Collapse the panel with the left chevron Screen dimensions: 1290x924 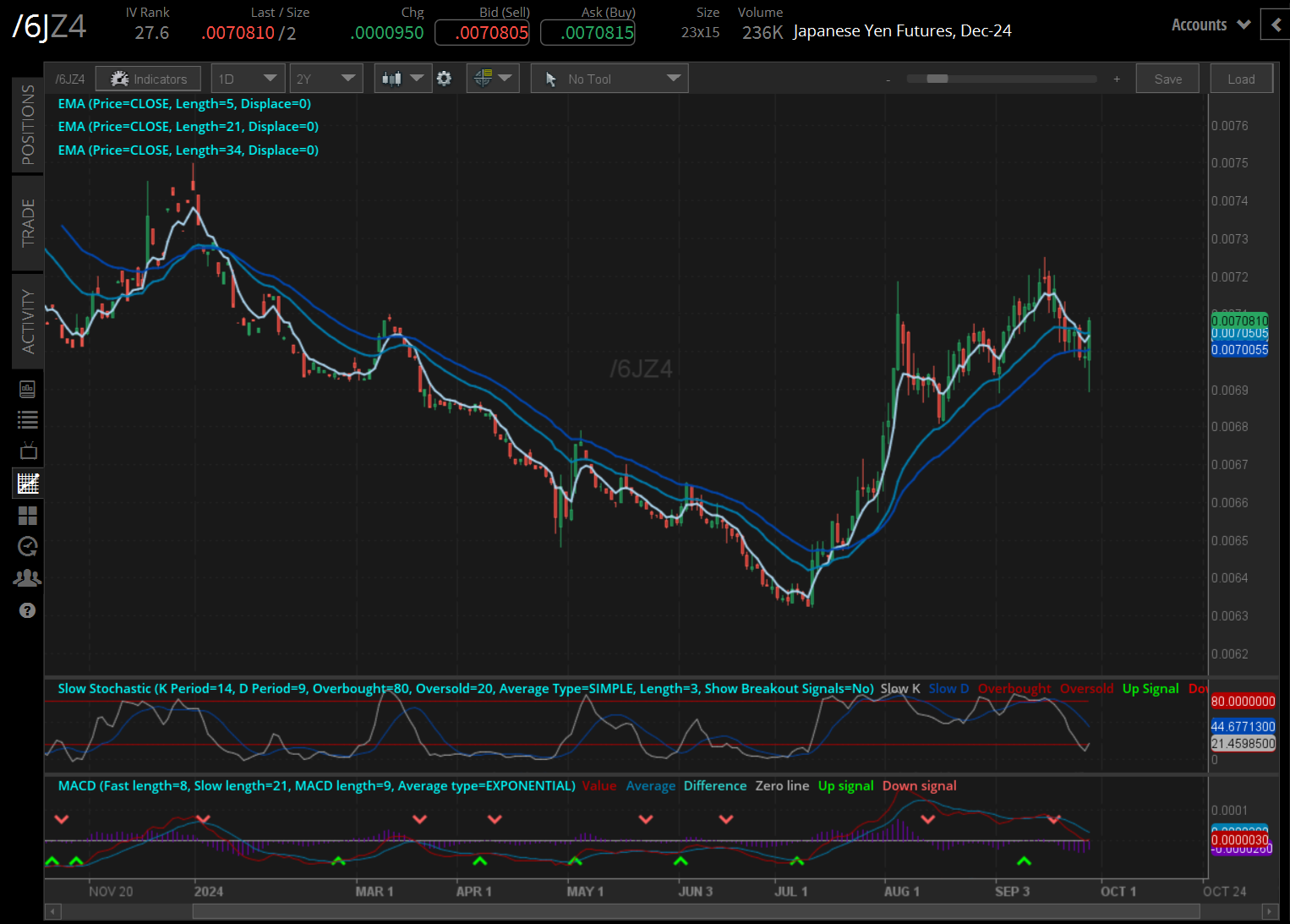[1276, 25]
